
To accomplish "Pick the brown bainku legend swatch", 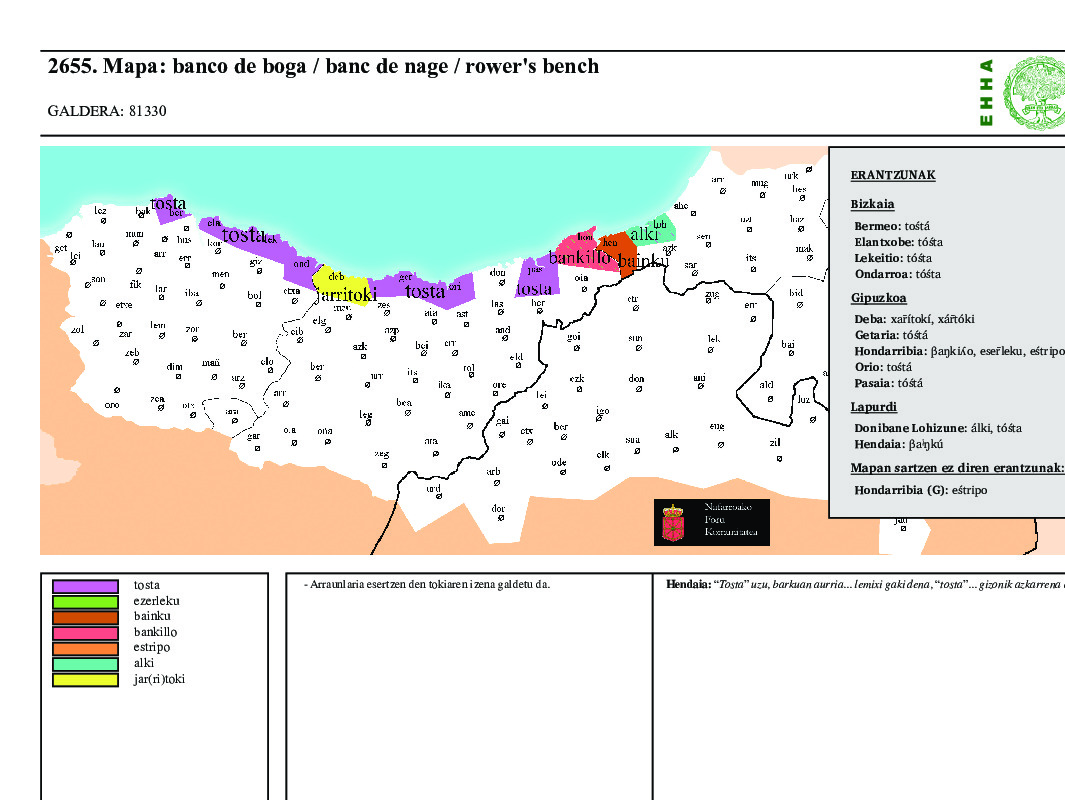I will point(85,617).
